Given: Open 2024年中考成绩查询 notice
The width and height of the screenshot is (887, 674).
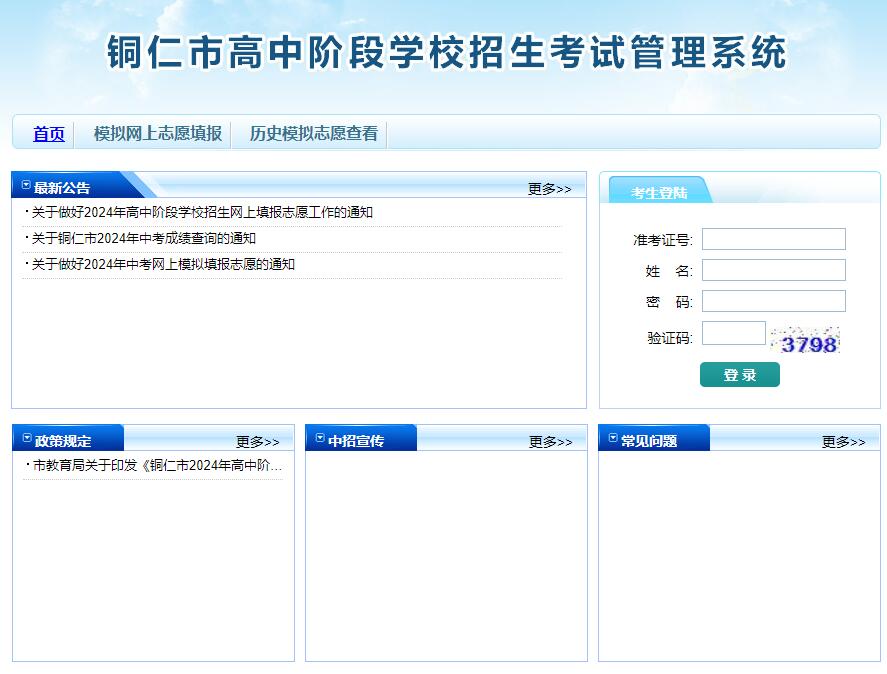Looking at the screenshot, I should pyautogui.click(x=143, y=239).
